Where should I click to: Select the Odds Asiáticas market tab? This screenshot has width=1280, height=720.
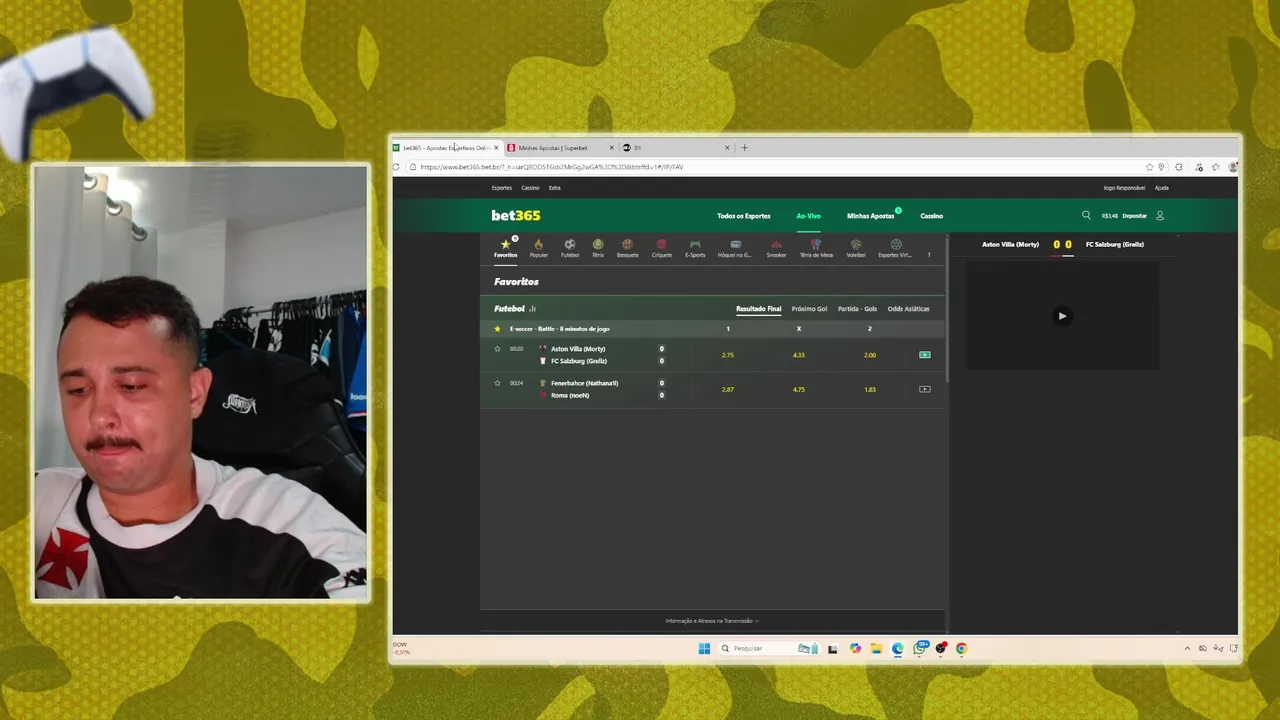908,309
